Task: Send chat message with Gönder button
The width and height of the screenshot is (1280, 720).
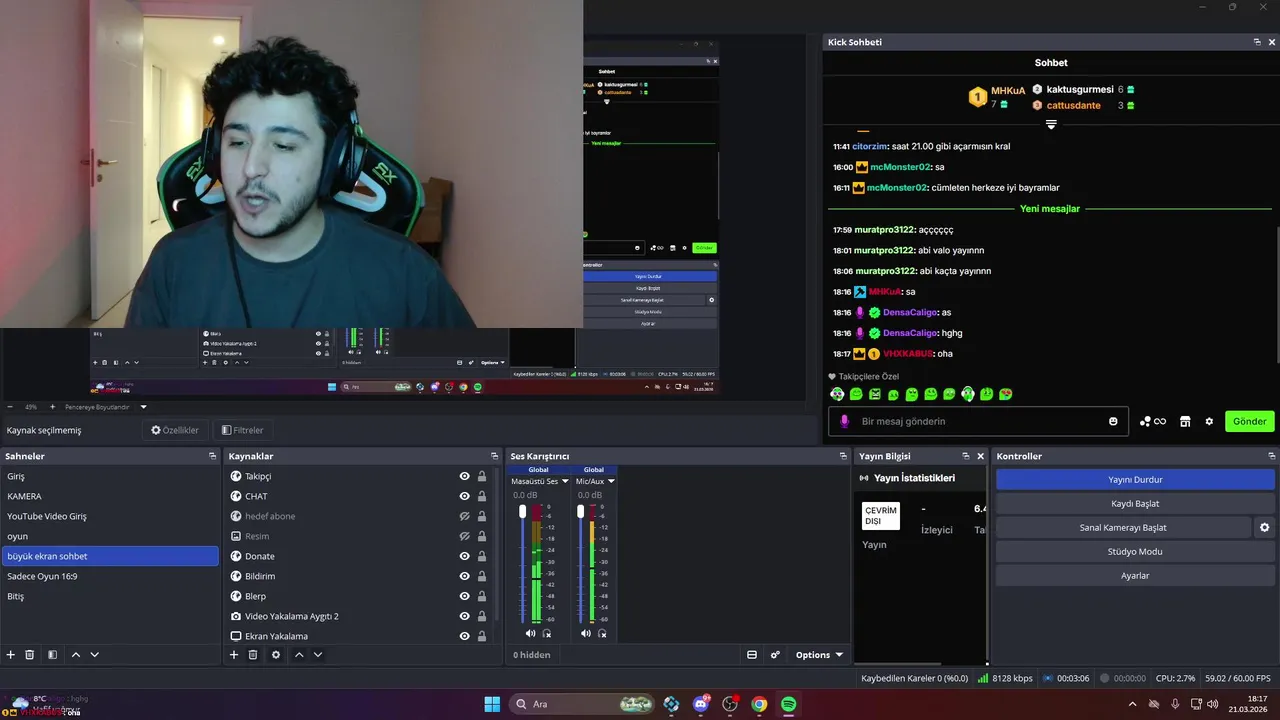Action: [1249, 421]
